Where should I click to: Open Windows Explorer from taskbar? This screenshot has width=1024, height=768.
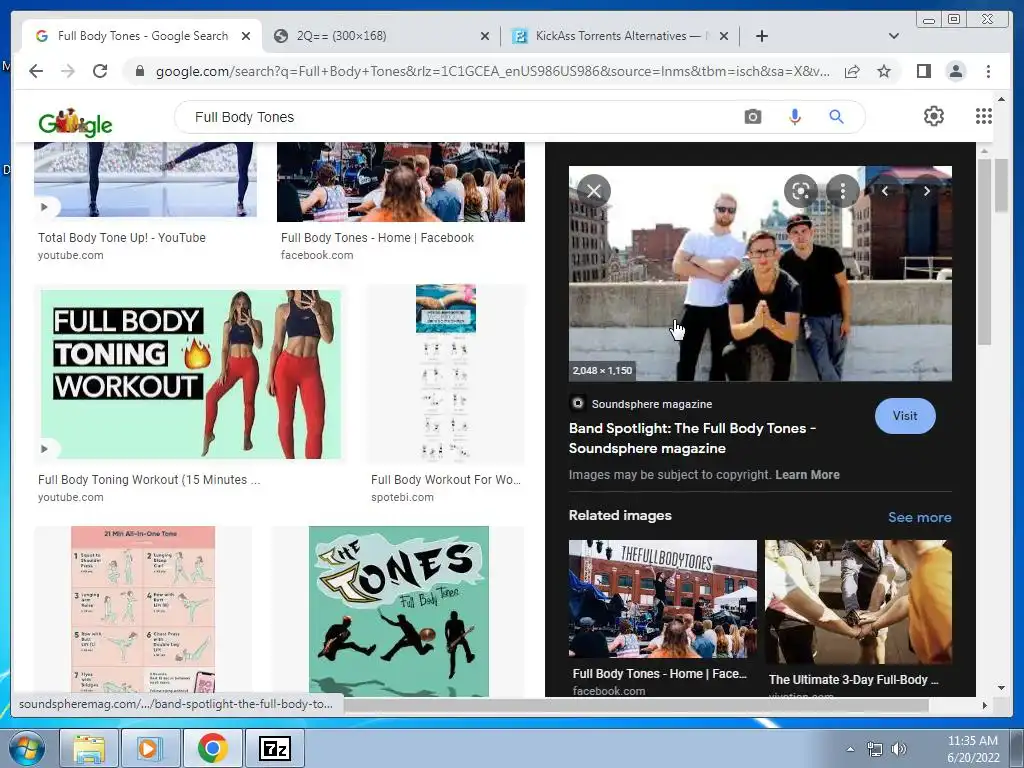pyautogui.click(x=89, y=748)
